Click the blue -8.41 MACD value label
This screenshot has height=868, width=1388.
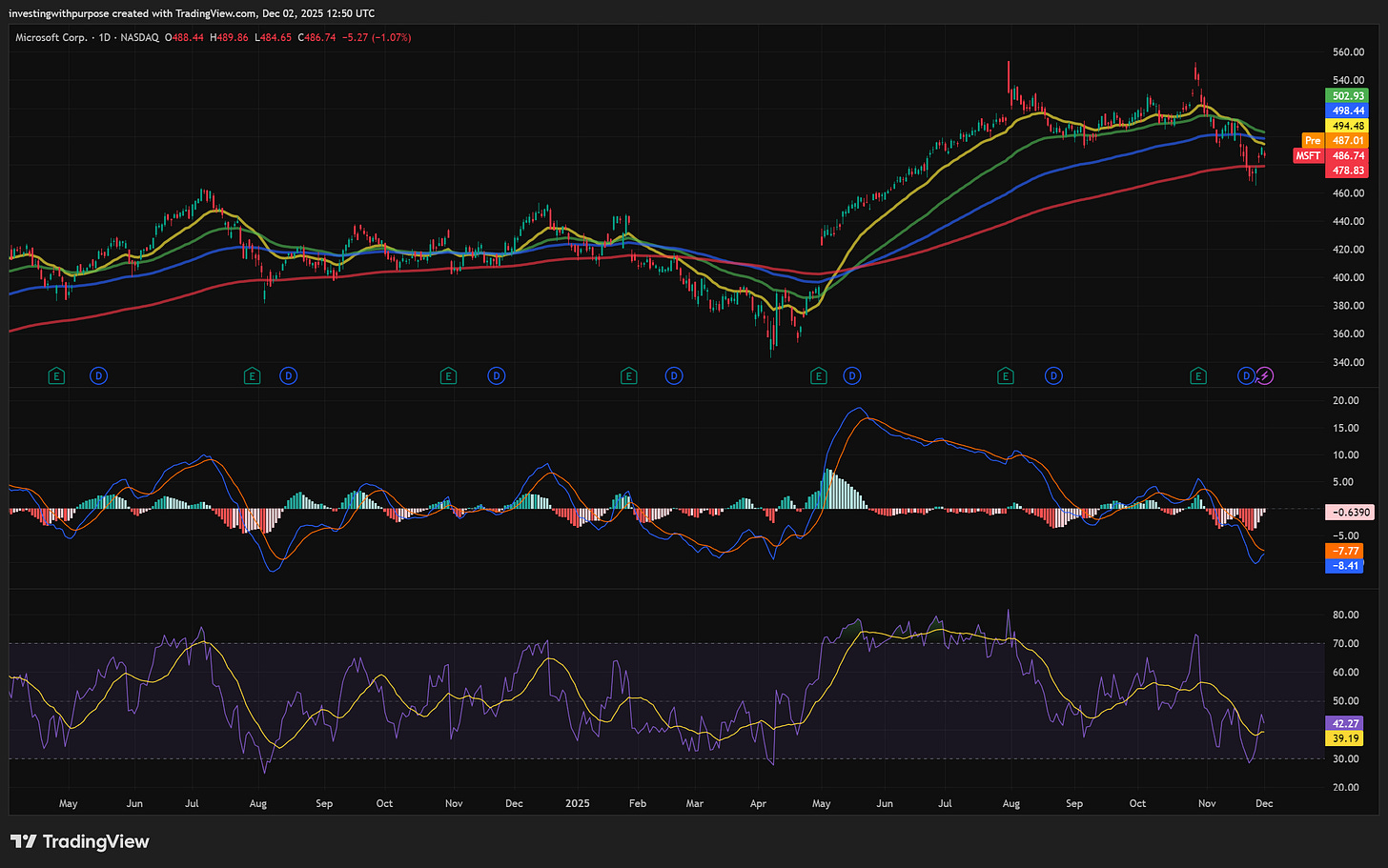click(1345, 566)
